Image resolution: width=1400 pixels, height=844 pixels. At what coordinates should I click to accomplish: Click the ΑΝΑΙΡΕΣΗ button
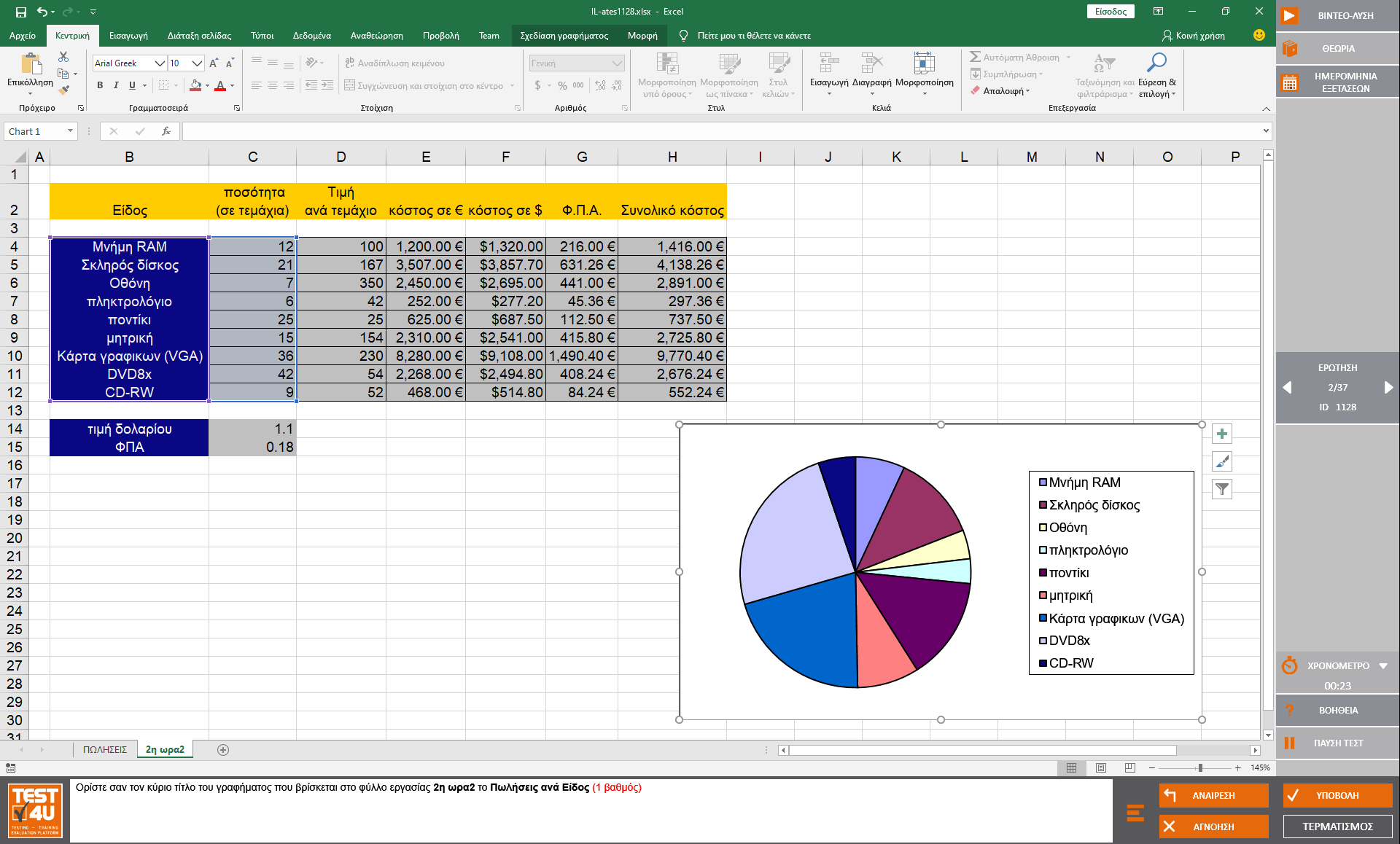(x=1213, y=796)
